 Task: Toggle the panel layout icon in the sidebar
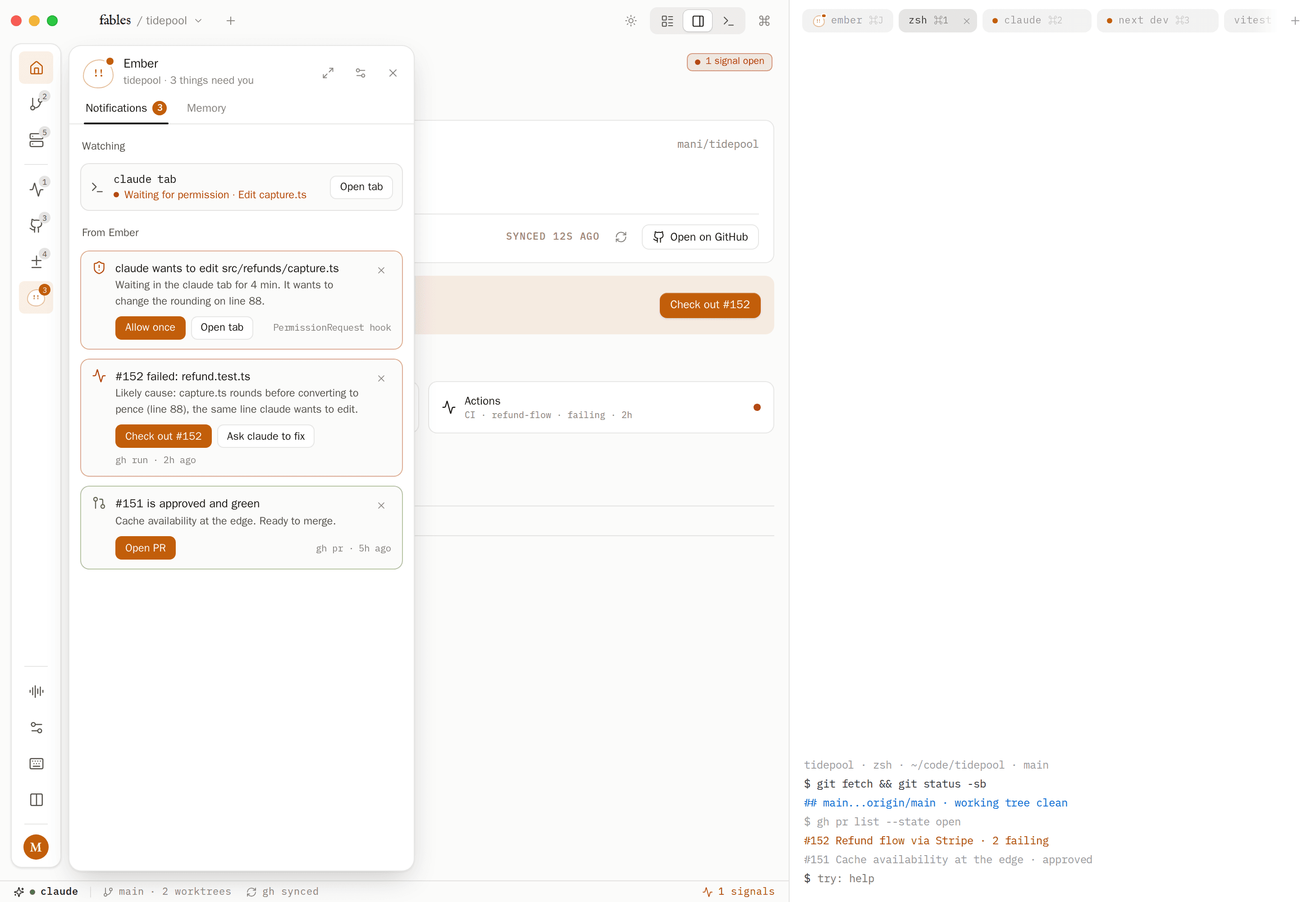pyautogui.click(x=36, y=800)
